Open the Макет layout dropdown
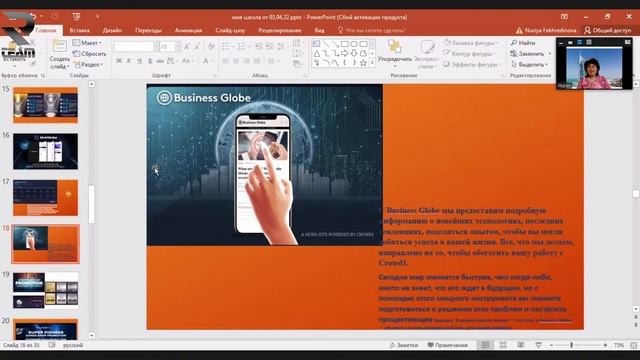The height and width of the screenshot is (360, 640). 87,42
